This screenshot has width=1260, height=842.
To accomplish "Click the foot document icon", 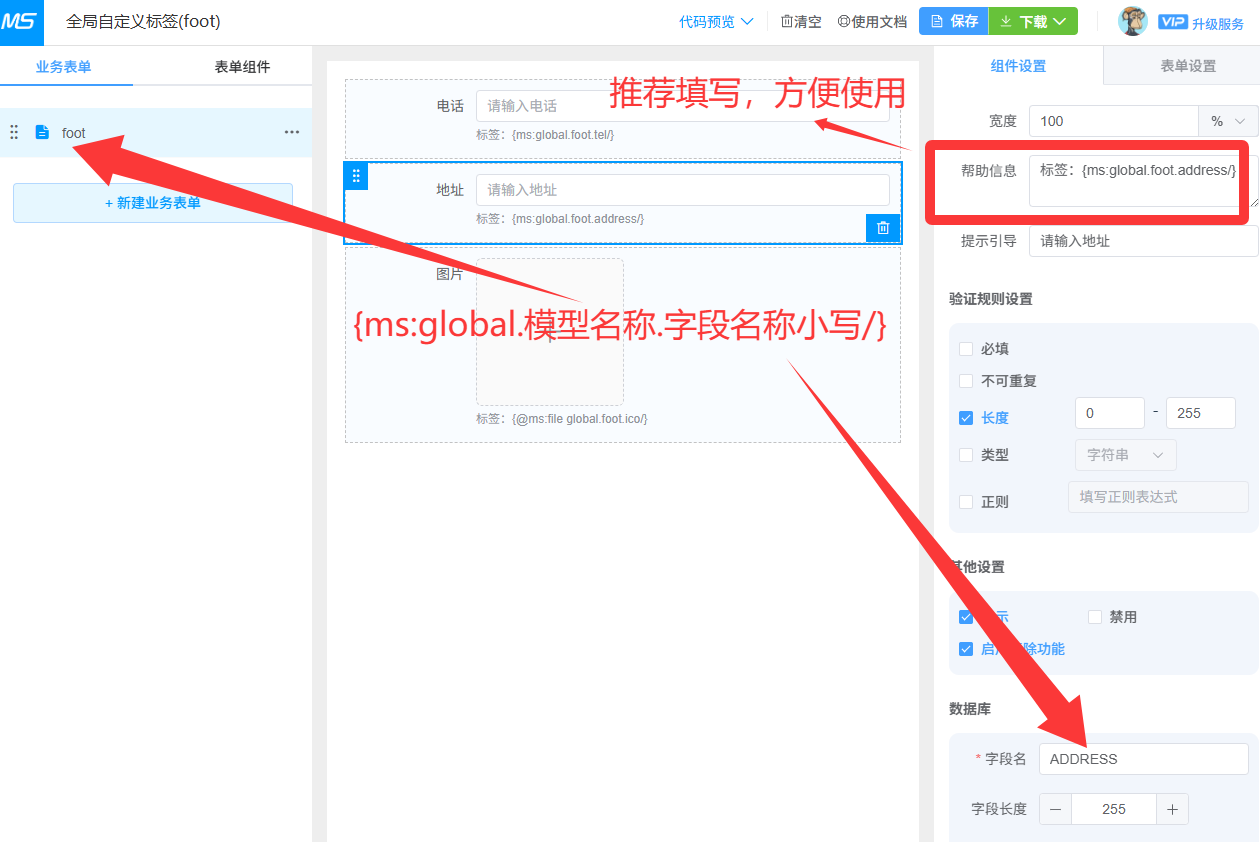I will pyautogui.click(x=42, y=132).
